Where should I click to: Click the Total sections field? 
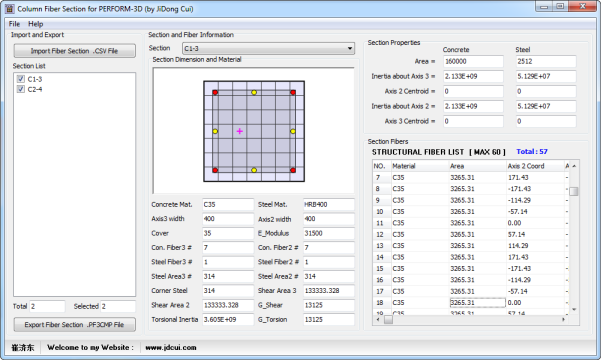(47, 306)
